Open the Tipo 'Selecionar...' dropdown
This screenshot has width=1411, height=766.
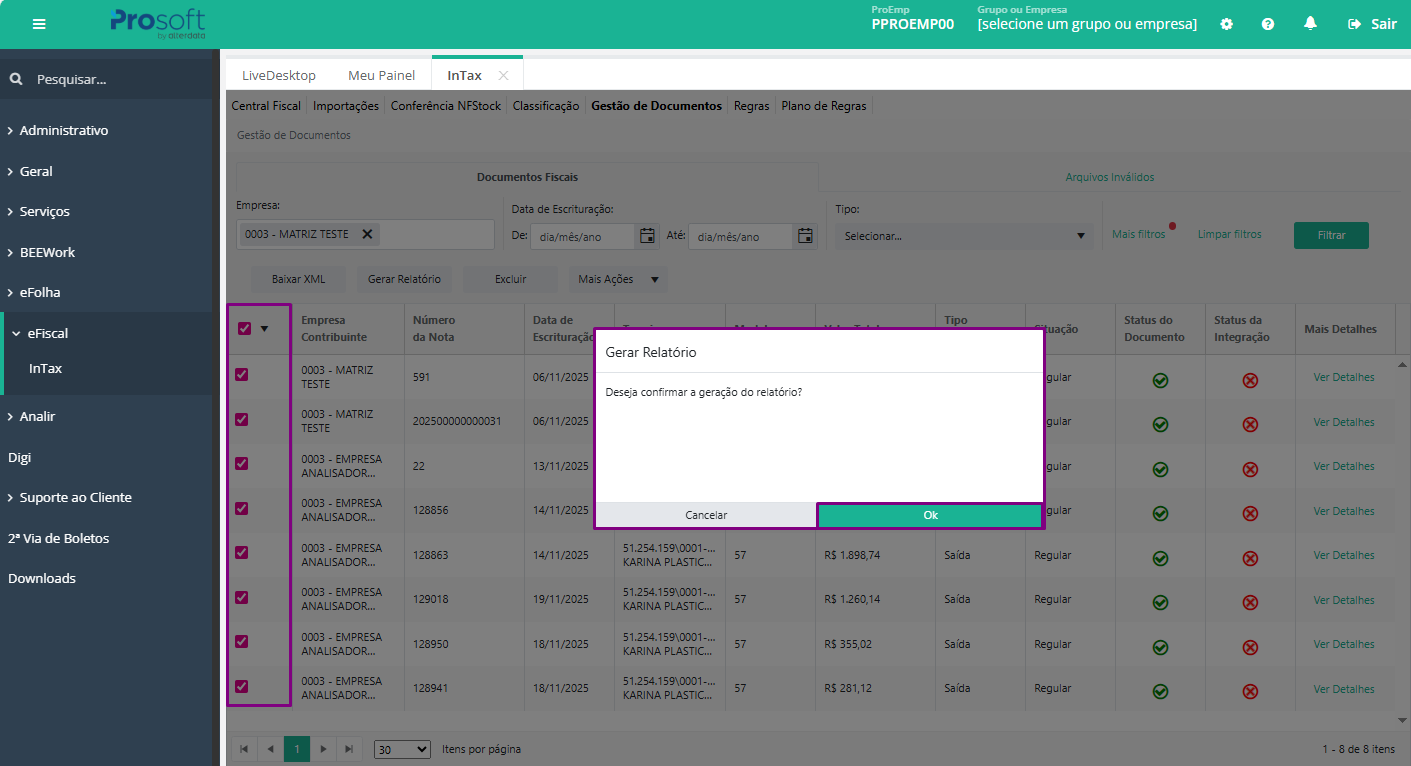click(964, 236)
